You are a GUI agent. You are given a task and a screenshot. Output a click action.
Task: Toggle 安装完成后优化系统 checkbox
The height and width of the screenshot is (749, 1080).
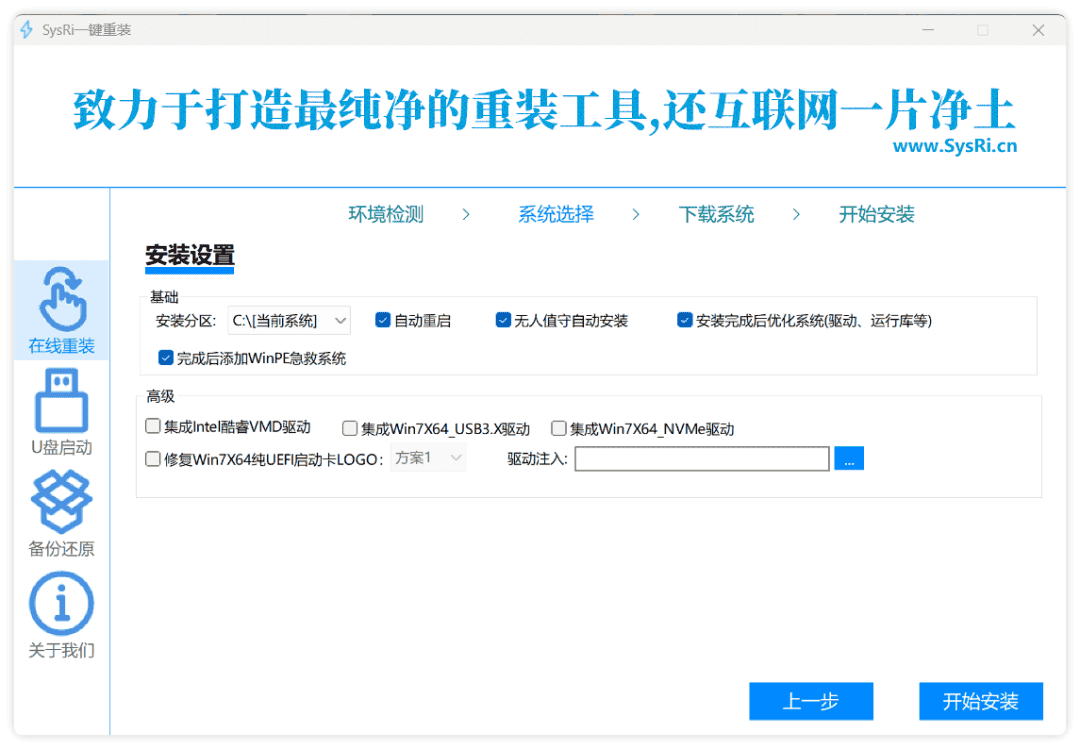point(684,320)
